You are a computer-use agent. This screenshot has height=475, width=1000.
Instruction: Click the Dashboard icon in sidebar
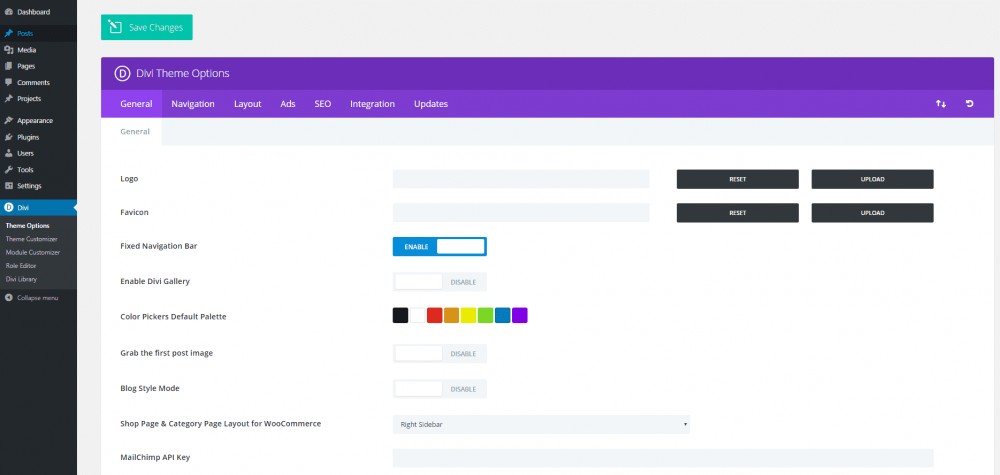point(8,12)
